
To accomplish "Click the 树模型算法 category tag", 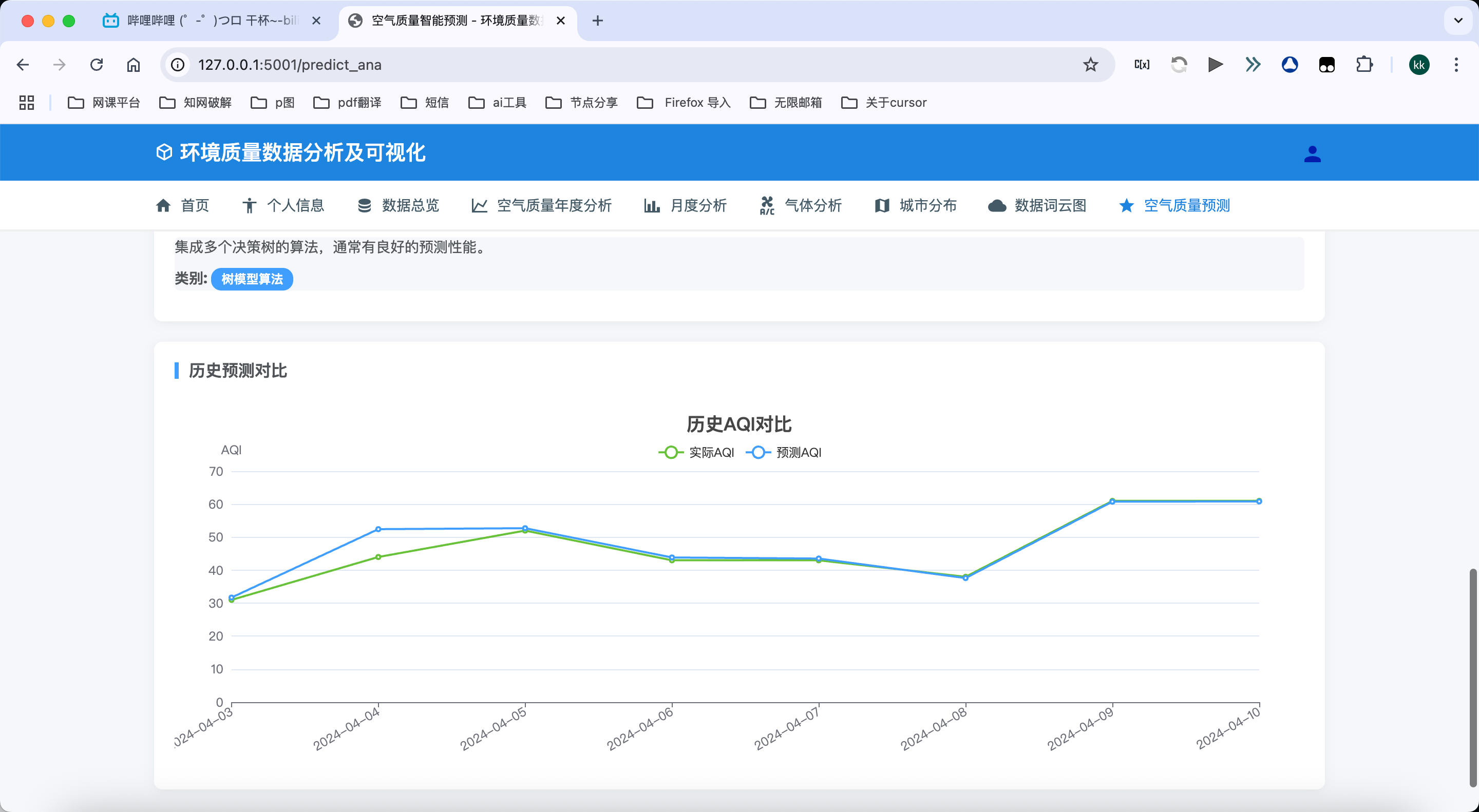I will click(x=252, y=279).
